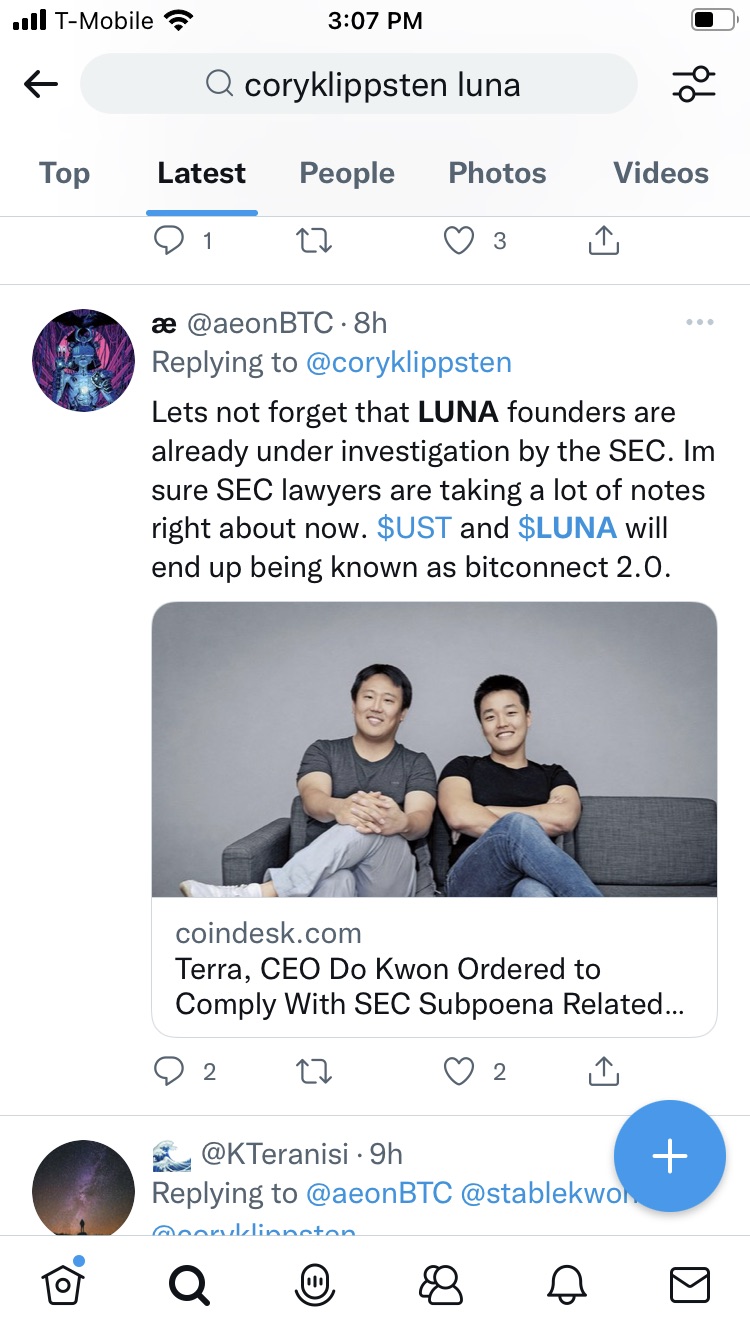Viewport: 750px width, 1334px height.
Task: Open the @coryklippsten mention link
Action: click(408, 362)
